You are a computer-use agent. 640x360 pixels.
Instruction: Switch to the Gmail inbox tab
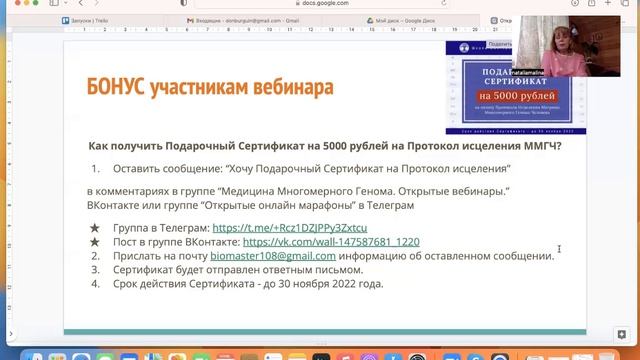[x=242, y=20]
